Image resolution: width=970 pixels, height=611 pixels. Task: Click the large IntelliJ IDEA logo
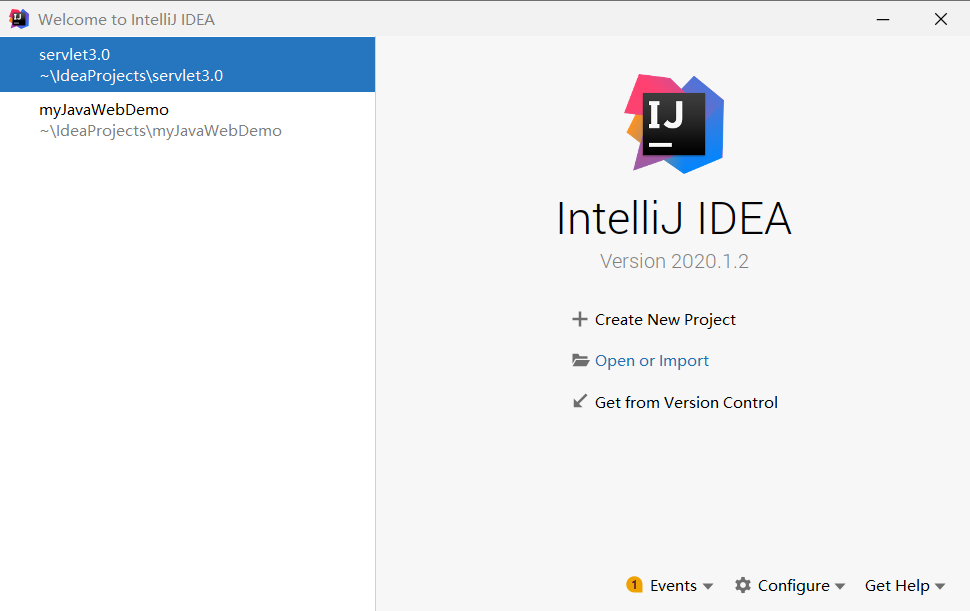674,124
